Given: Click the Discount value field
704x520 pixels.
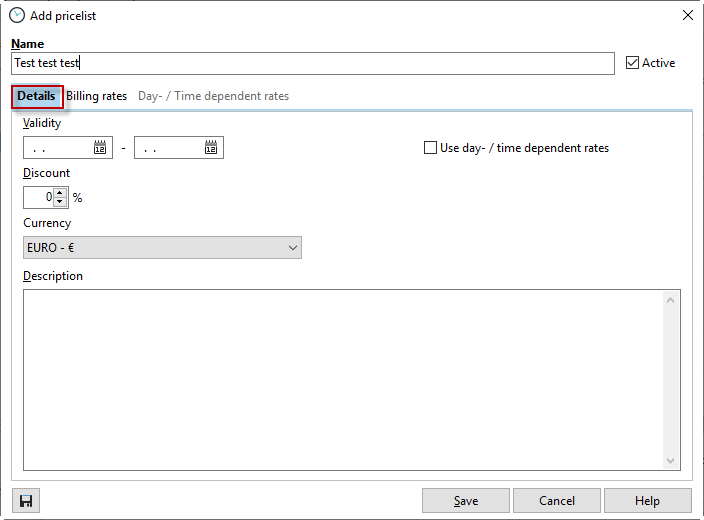Looking at the screenshot, I should (x=38, y=198).
